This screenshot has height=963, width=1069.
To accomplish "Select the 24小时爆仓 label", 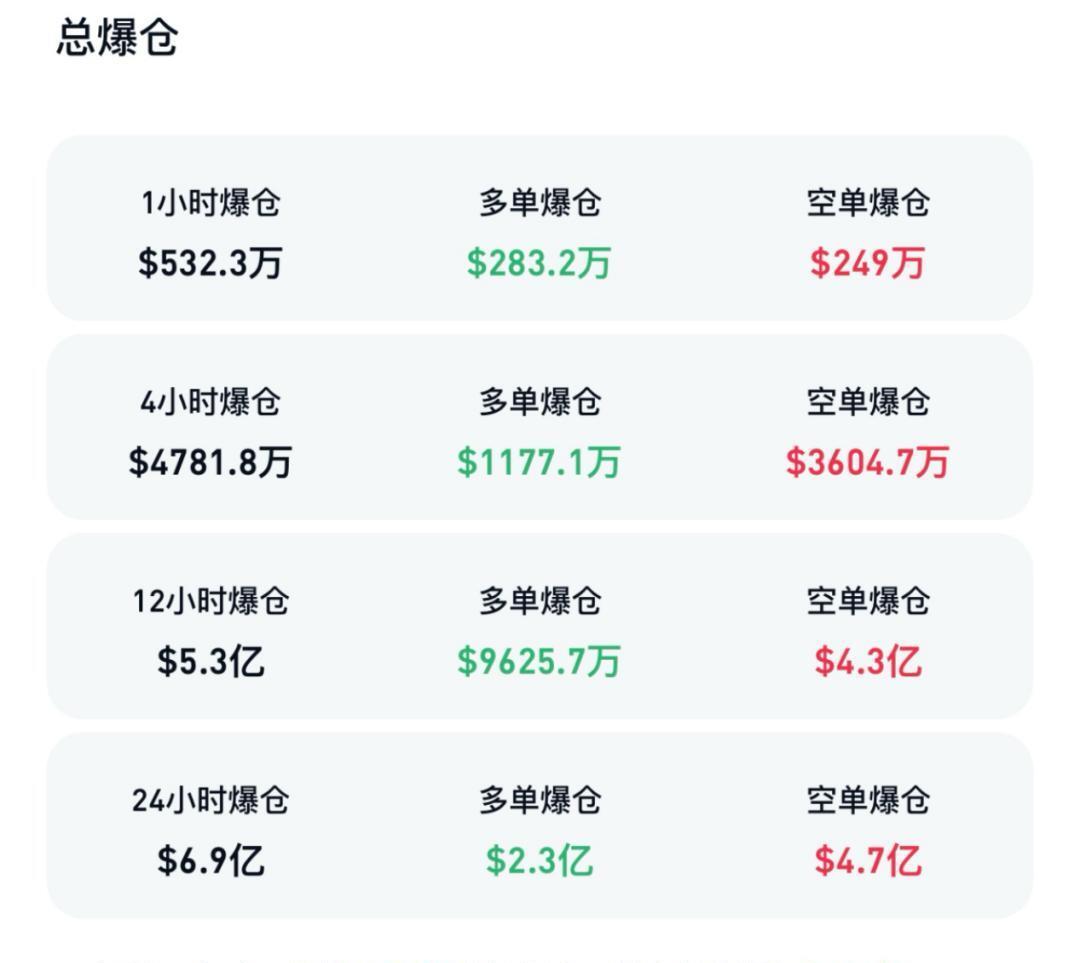I will (x=211, y=799).
